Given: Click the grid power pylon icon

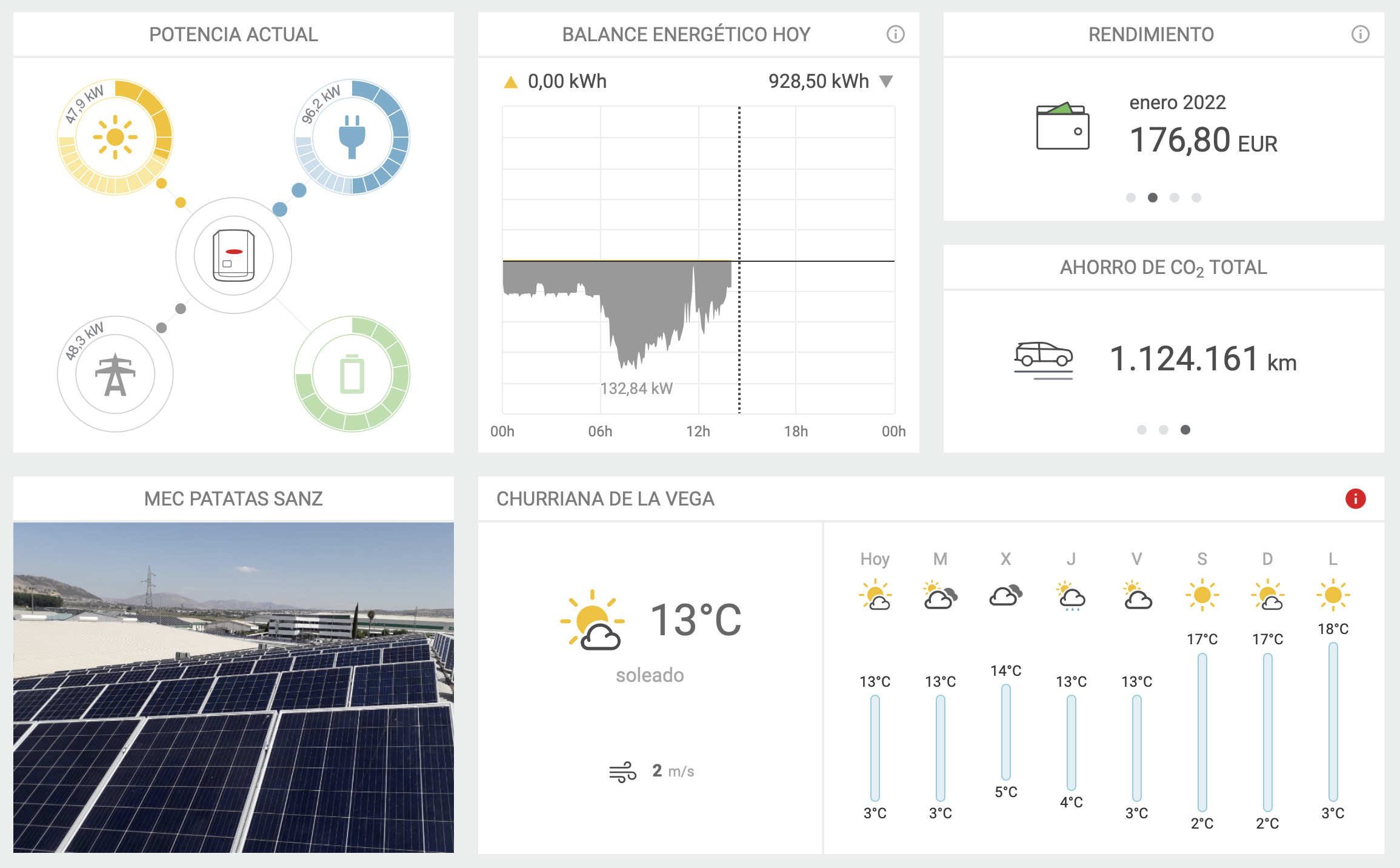Looking at the screenshot, I should pos(115,374).
